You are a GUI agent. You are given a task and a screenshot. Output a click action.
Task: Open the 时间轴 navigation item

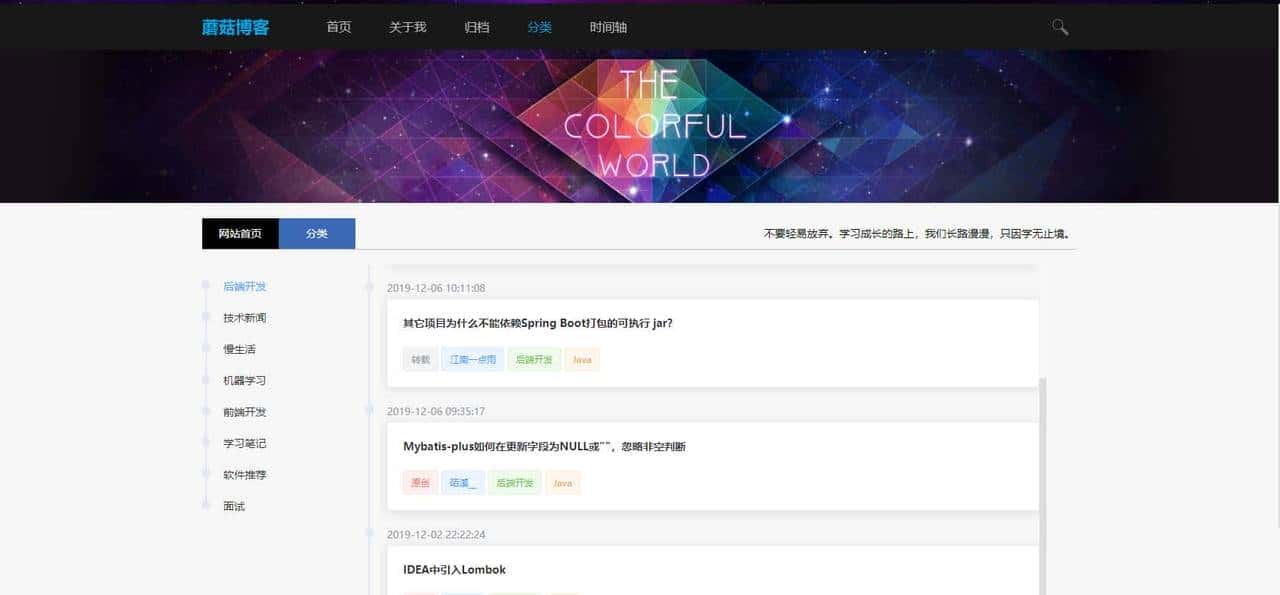609,28
